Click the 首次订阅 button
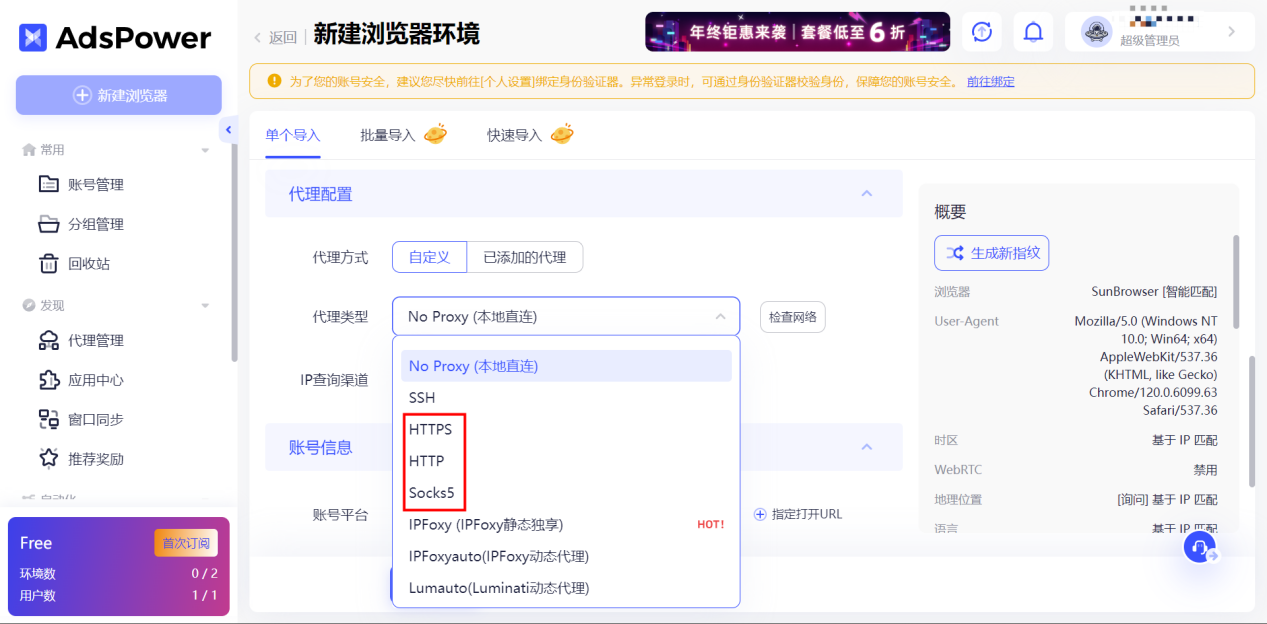 186,543
